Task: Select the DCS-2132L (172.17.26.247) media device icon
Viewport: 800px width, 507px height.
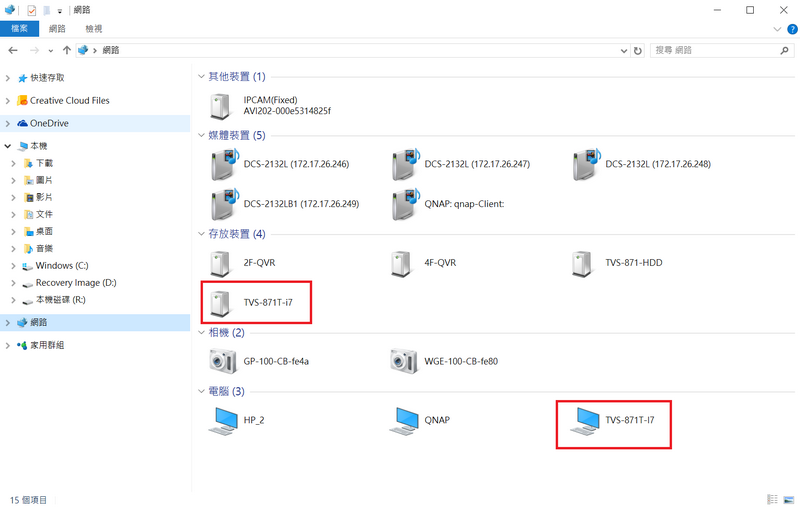Action: (406, 164)
